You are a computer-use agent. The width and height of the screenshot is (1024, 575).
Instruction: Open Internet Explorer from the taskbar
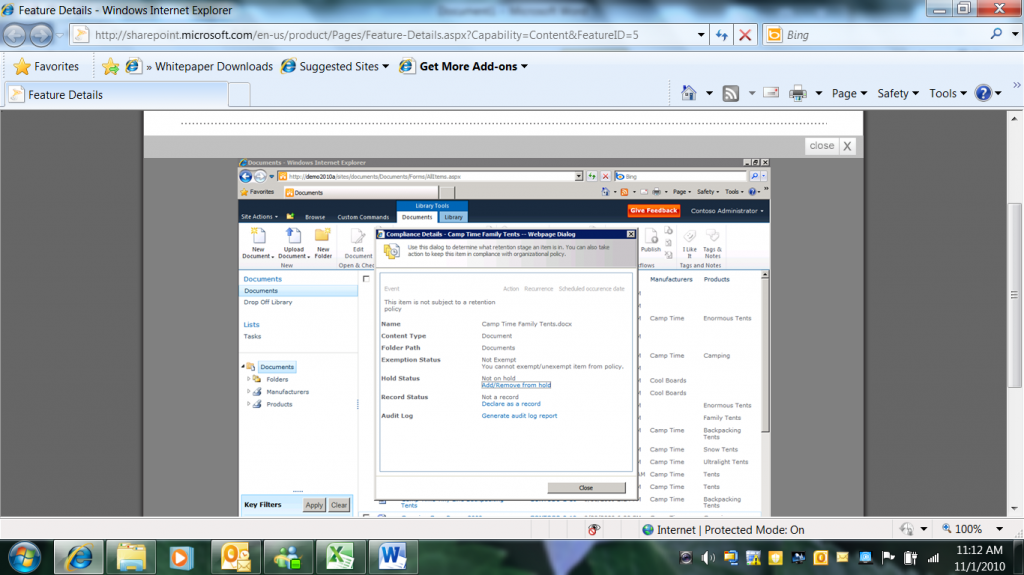(78, 558)
